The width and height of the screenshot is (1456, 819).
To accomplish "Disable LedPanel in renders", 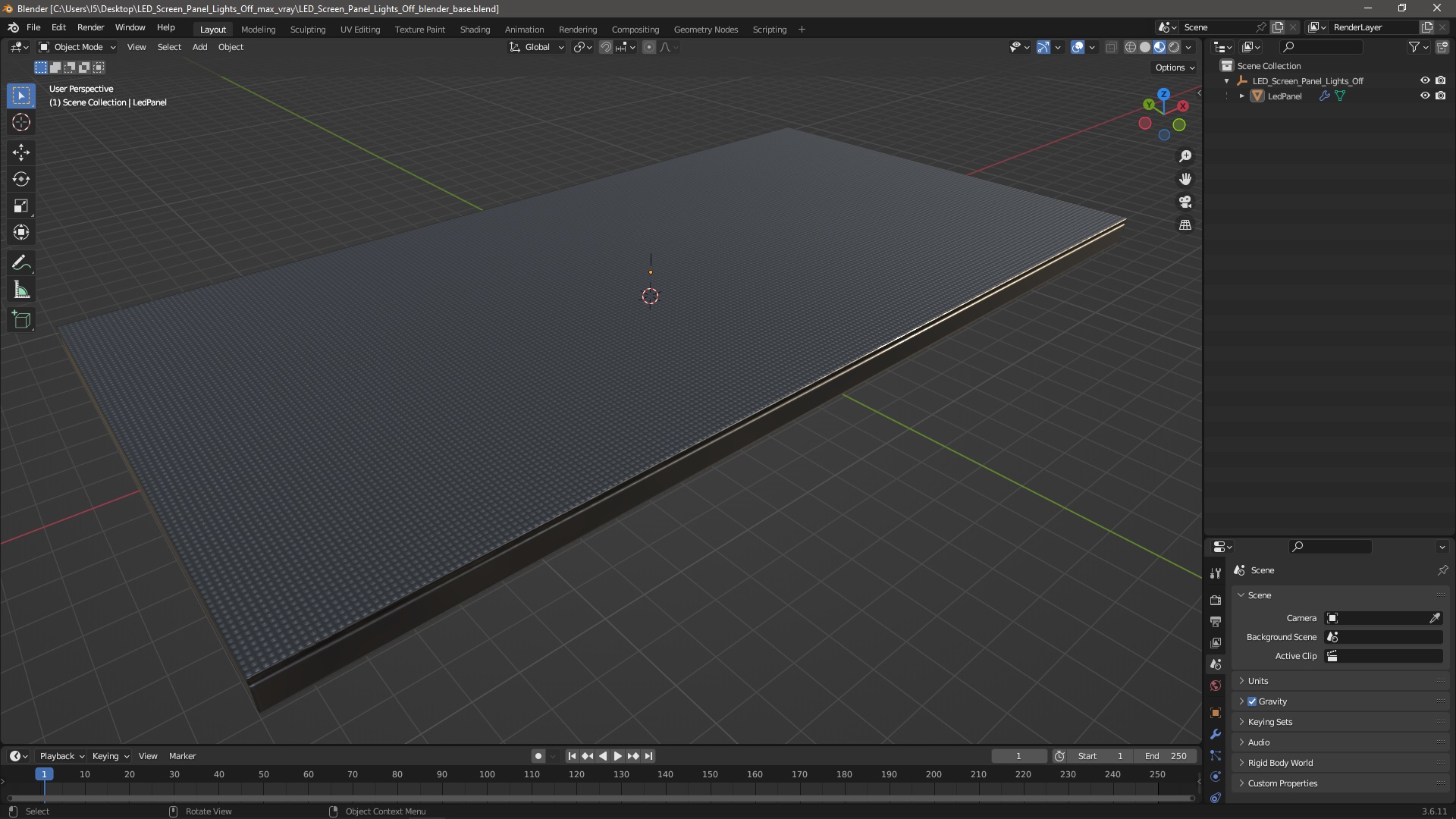I will (1440, 96).
